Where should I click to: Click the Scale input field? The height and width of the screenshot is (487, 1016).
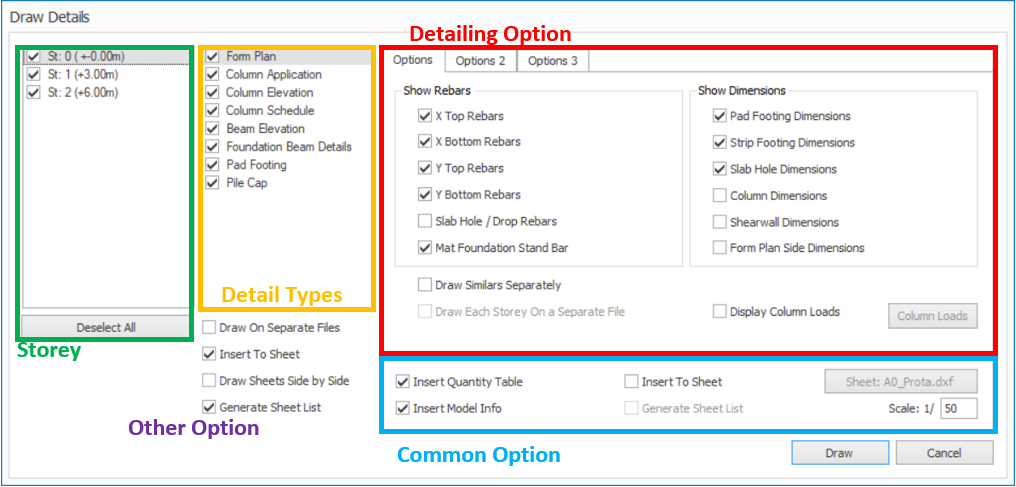[959, 409]
